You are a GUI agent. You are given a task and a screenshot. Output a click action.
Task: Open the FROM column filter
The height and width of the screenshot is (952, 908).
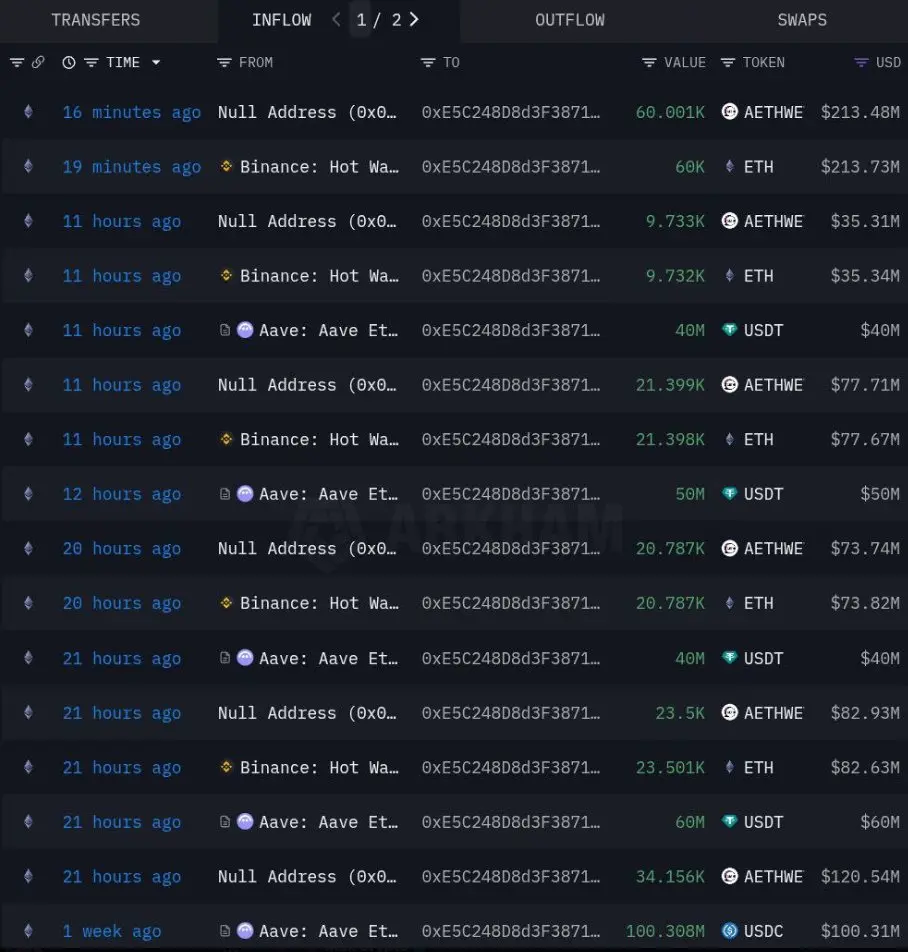click(x=224, y=62)
